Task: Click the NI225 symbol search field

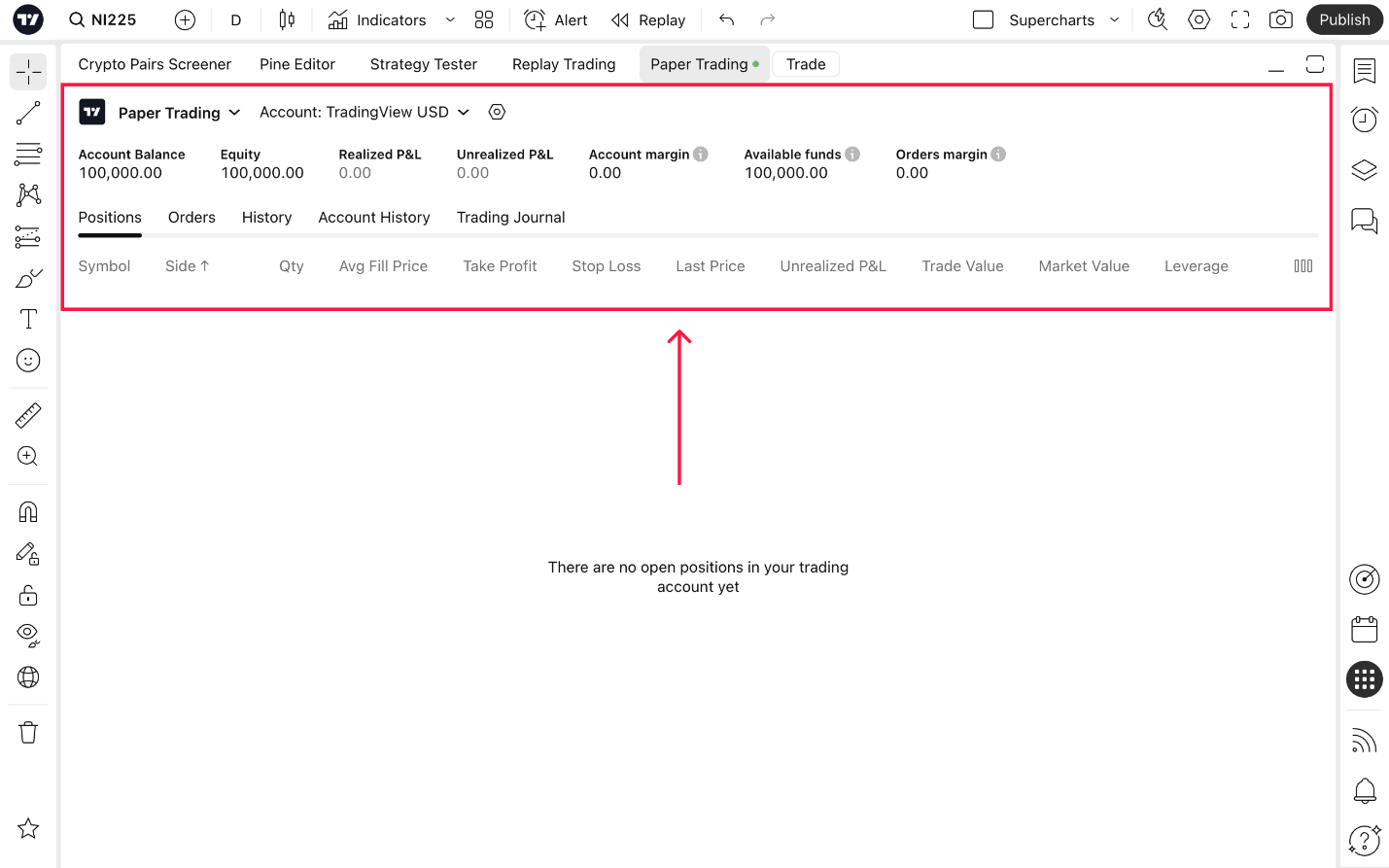Action: (x=104, y=19)
